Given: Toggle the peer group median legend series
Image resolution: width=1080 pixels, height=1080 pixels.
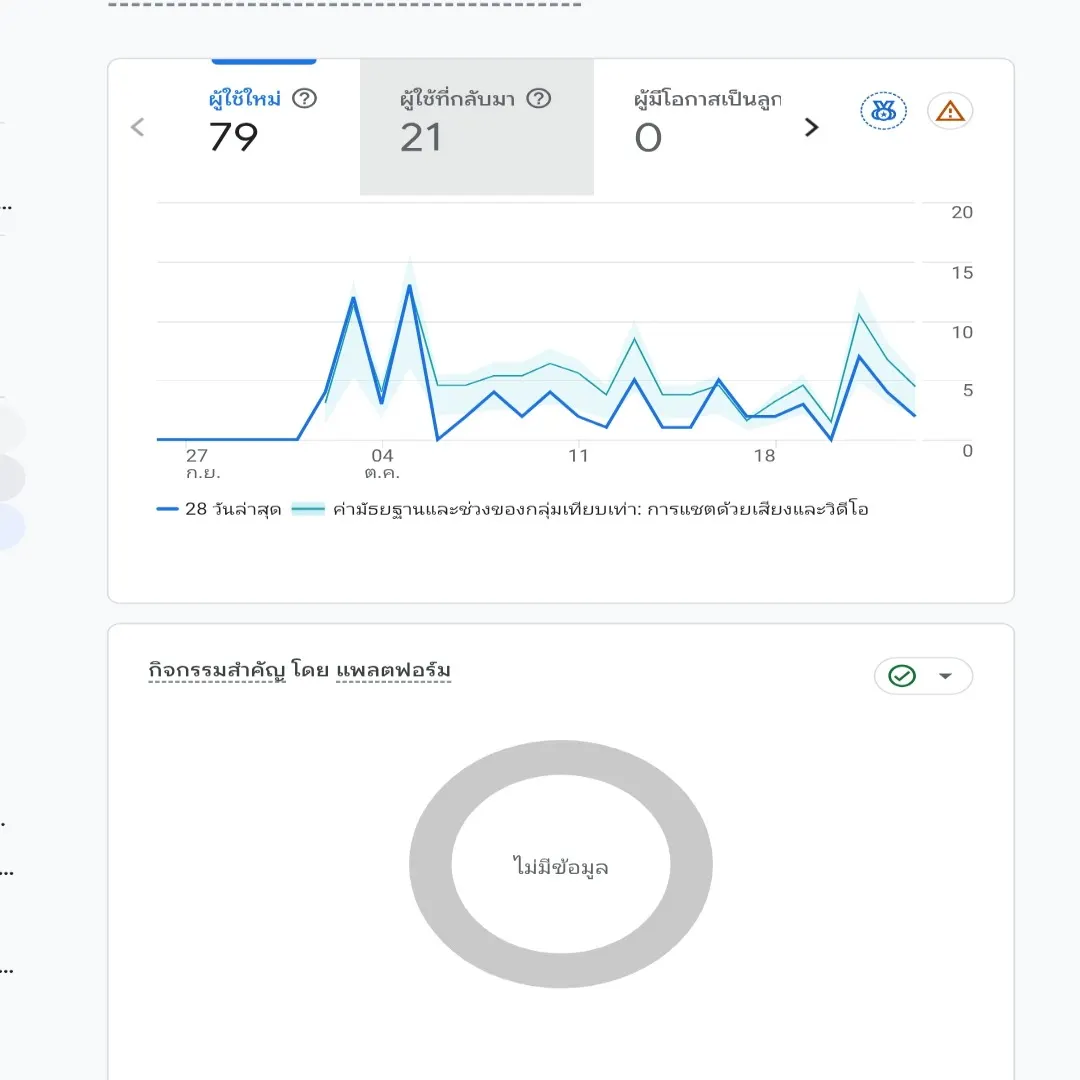Looking at the screenshot, I should 580,509.
